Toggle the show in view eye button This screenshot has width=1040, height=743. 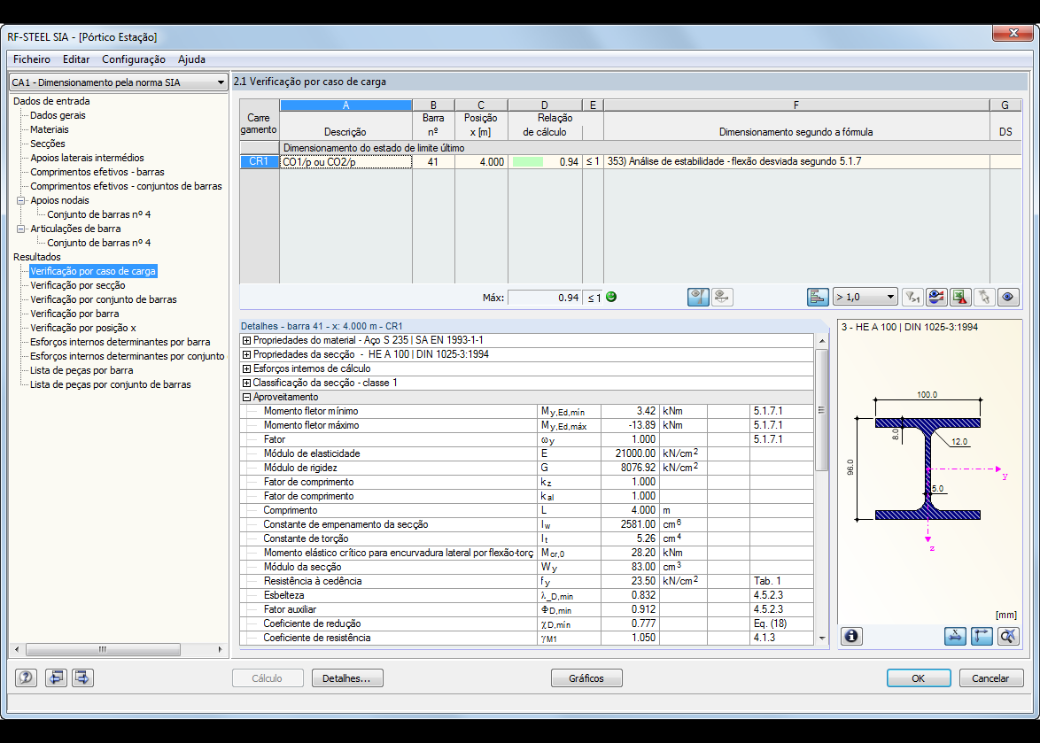(698, 297)
